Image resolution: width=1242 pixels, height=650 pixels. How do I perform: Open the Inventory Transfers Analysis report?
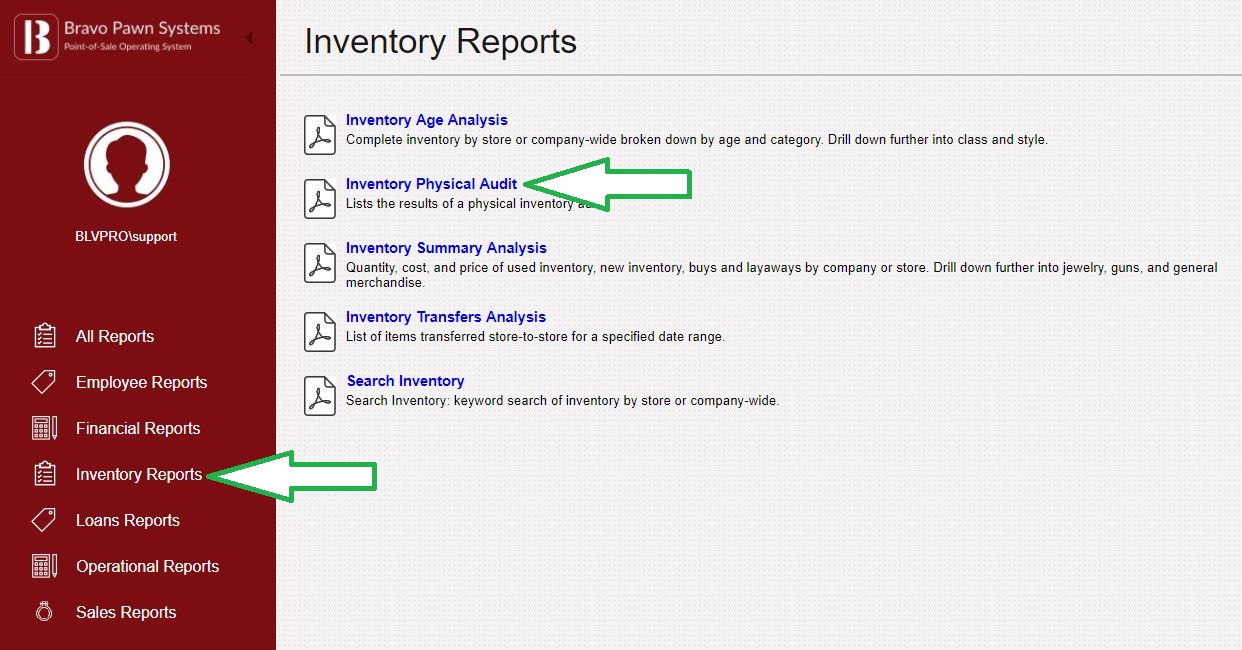coord(446,317)
